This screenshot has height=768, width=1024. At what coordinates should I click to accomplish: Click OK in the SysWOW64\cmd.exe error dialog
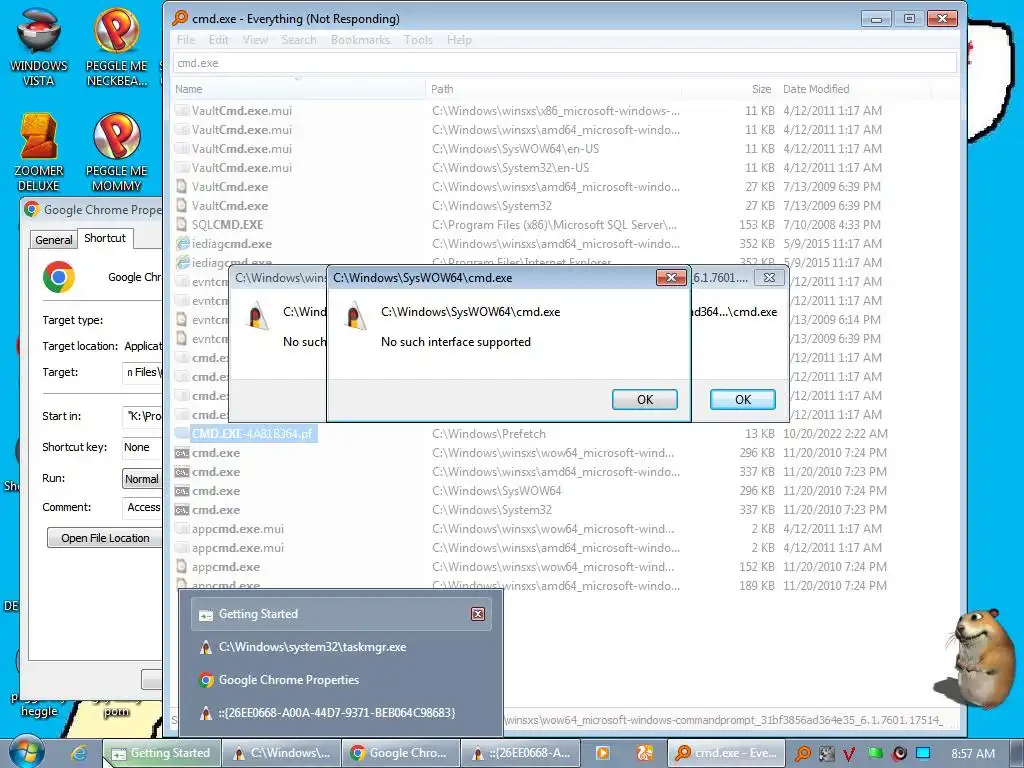click(645, 400)
